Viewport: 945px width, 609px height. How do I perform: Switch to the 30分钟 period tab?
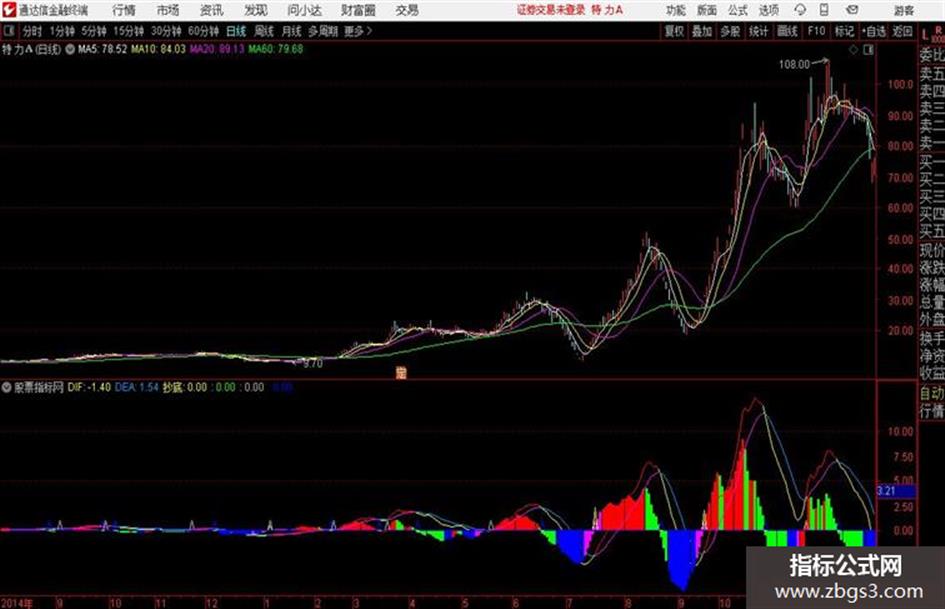click(166, 31)
